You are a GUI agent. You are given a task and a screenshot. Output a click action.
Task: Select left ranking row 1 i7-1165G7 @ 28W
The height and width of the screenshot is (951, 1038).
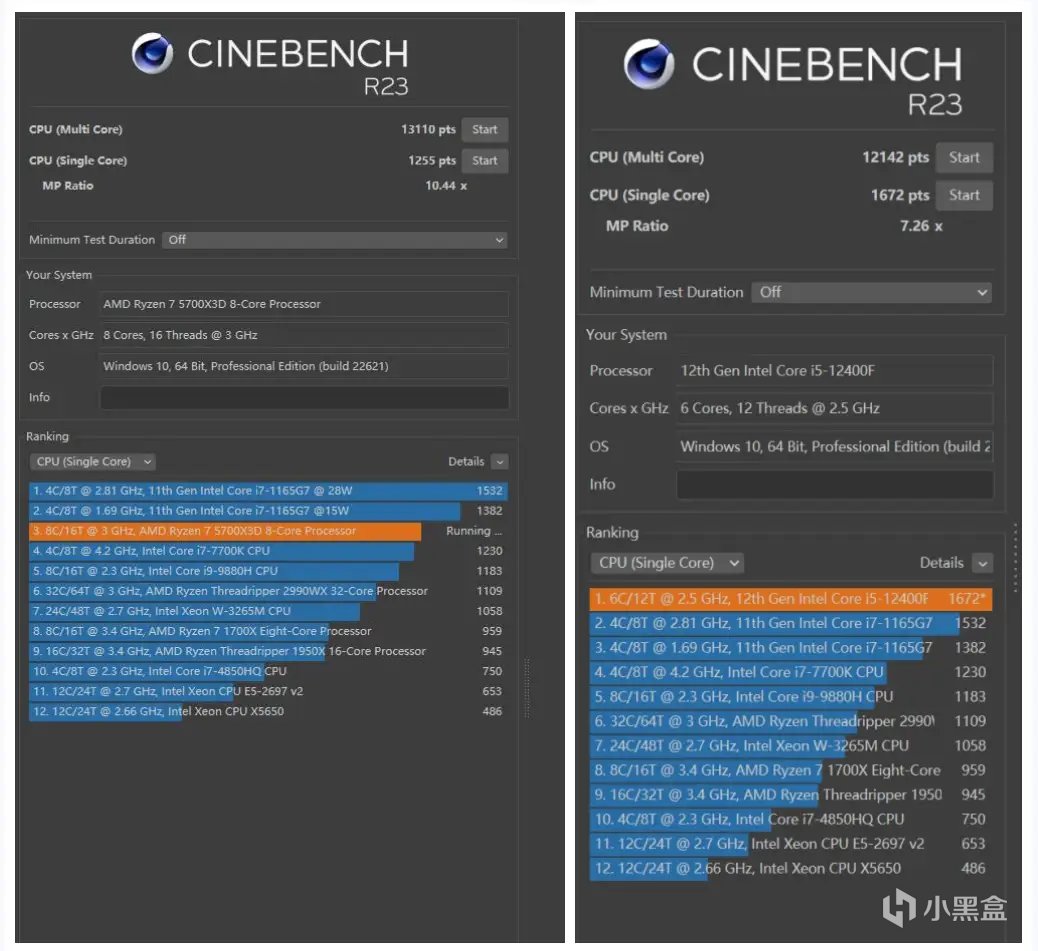tap(268, 490)
